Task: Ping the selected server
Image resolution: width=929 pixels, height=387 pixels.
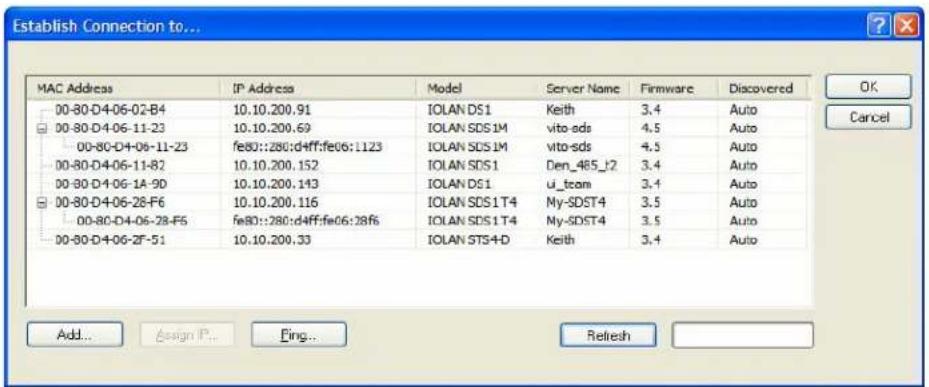Action: (299, 334)
